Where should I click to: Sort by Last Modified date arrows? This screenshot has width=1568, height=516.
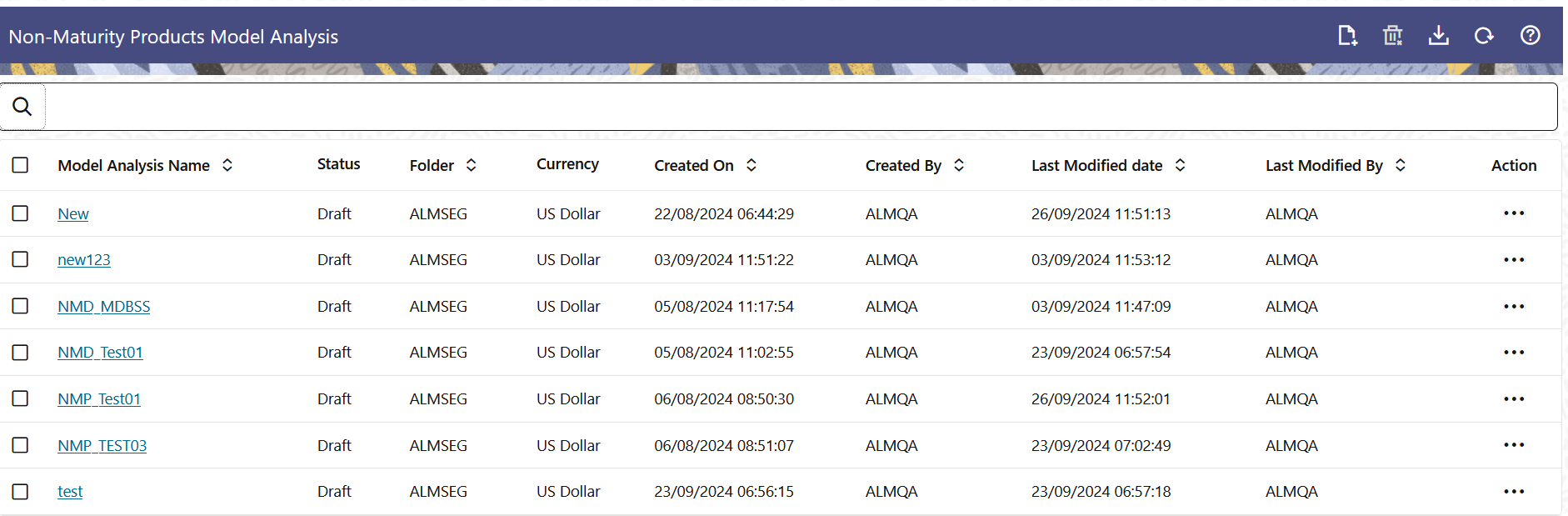pos(1181,165)
